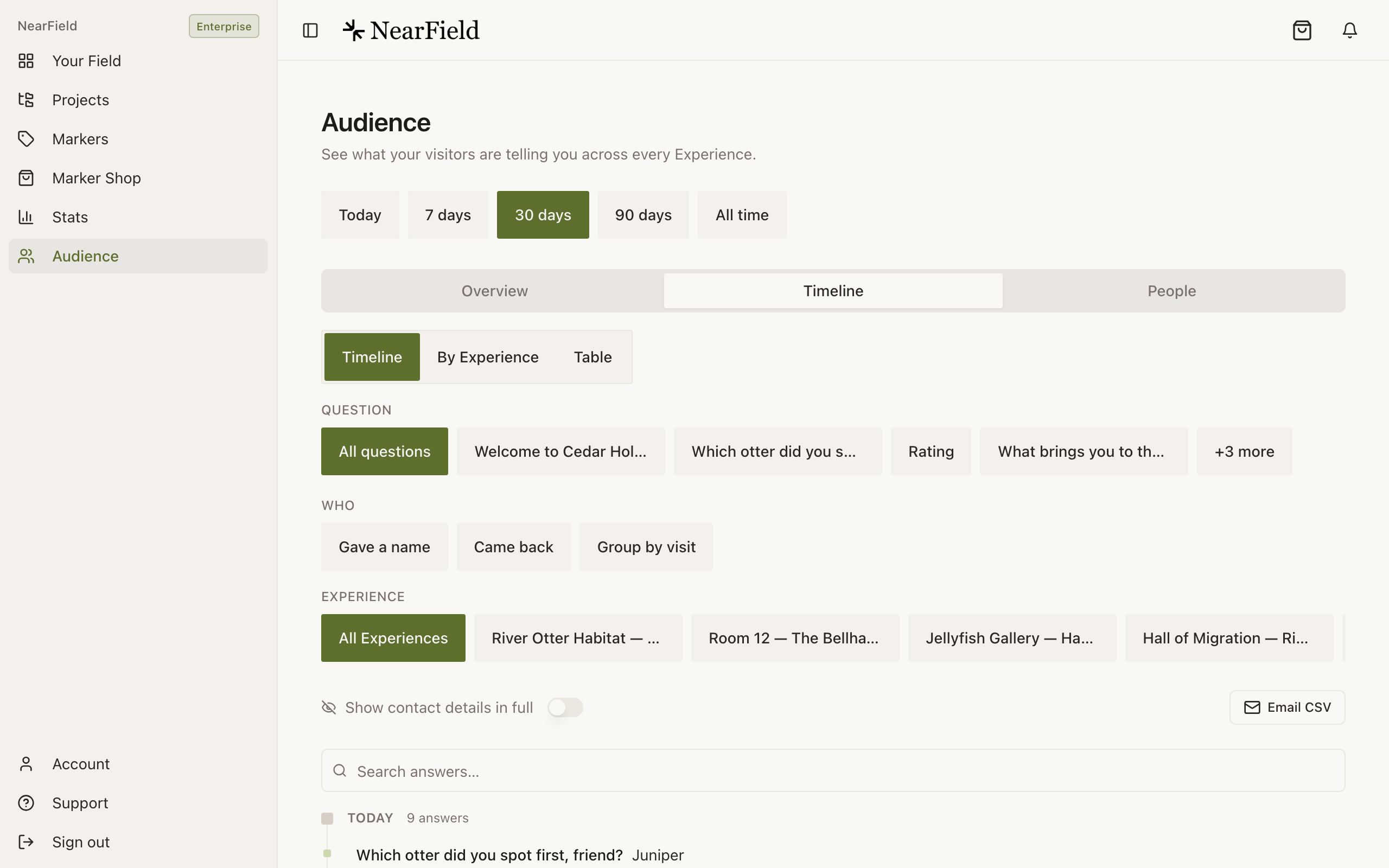Viewport: 1389px width, 868px height.
Task: Select the By Experience view
Action: tap(488, 357)
